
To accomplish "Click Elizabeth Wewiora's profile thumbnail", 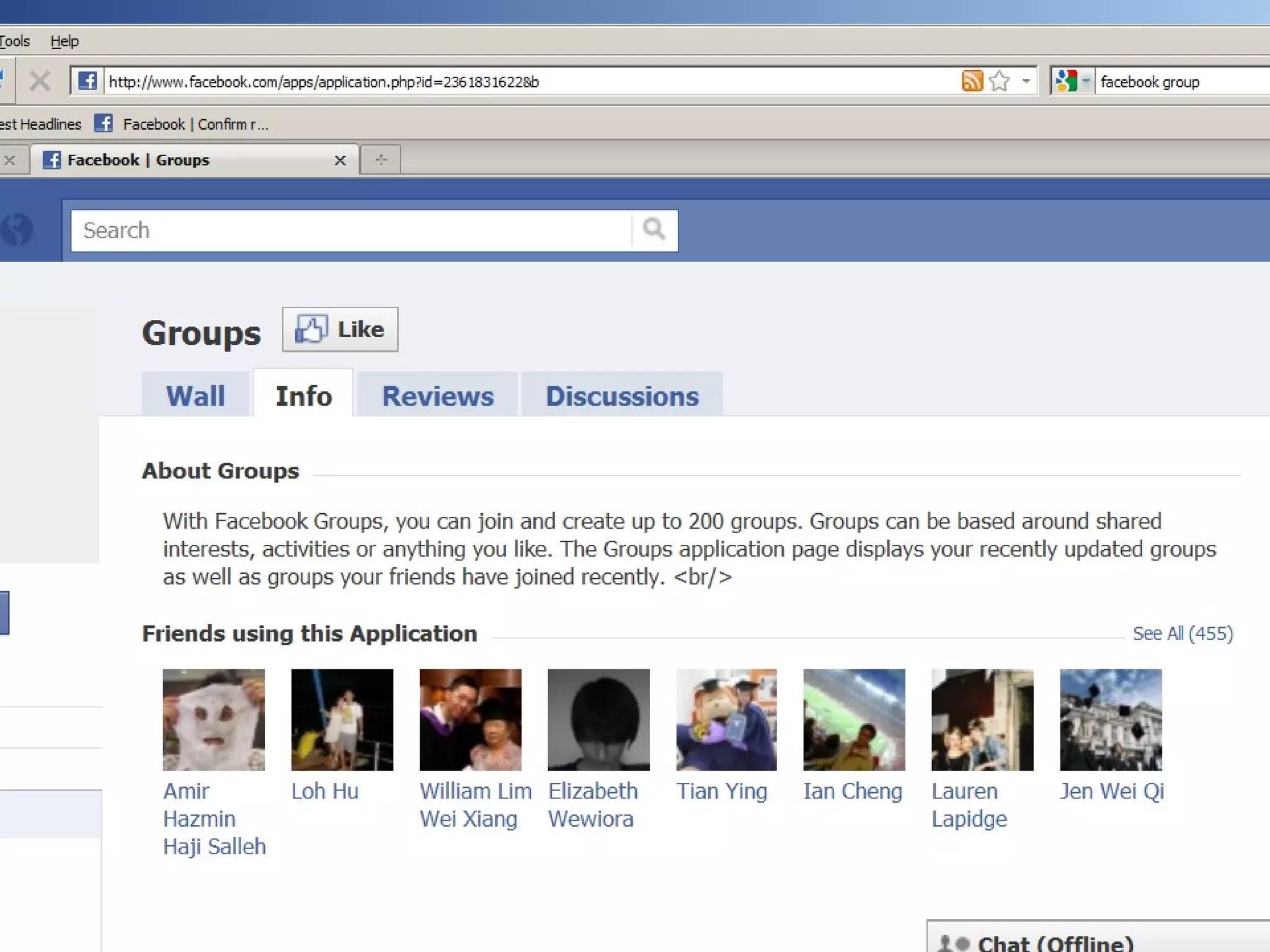I will click(x=598, y=720).
